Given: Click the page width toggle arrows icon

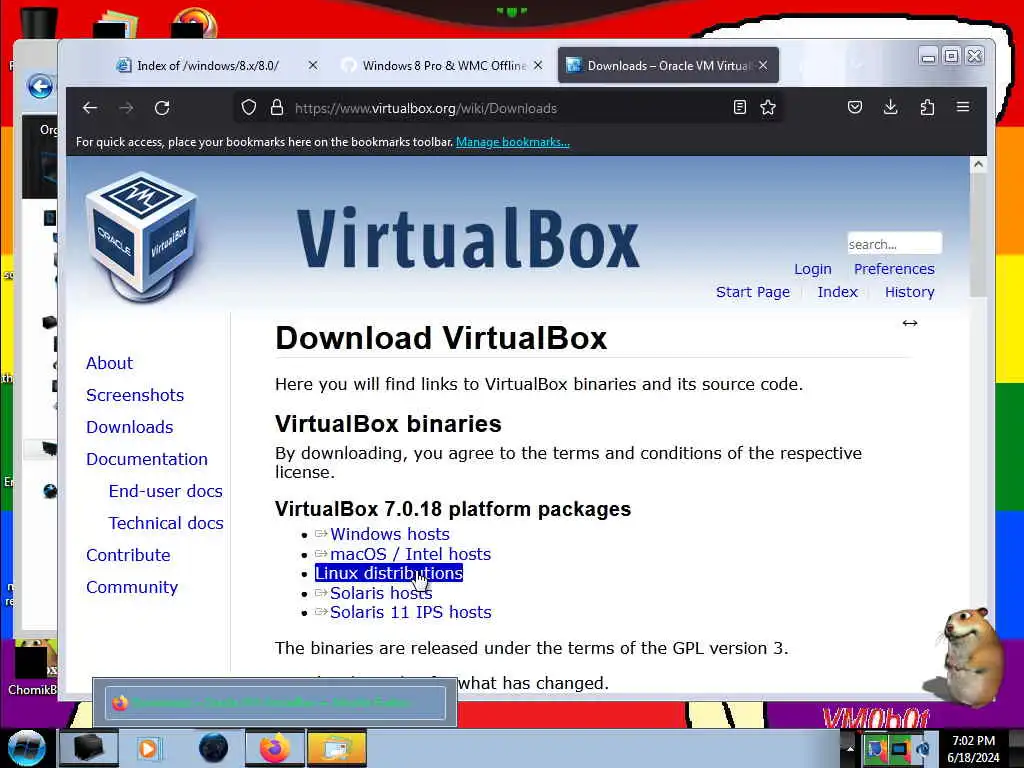Looking at the screenshot, I should 910,323.
